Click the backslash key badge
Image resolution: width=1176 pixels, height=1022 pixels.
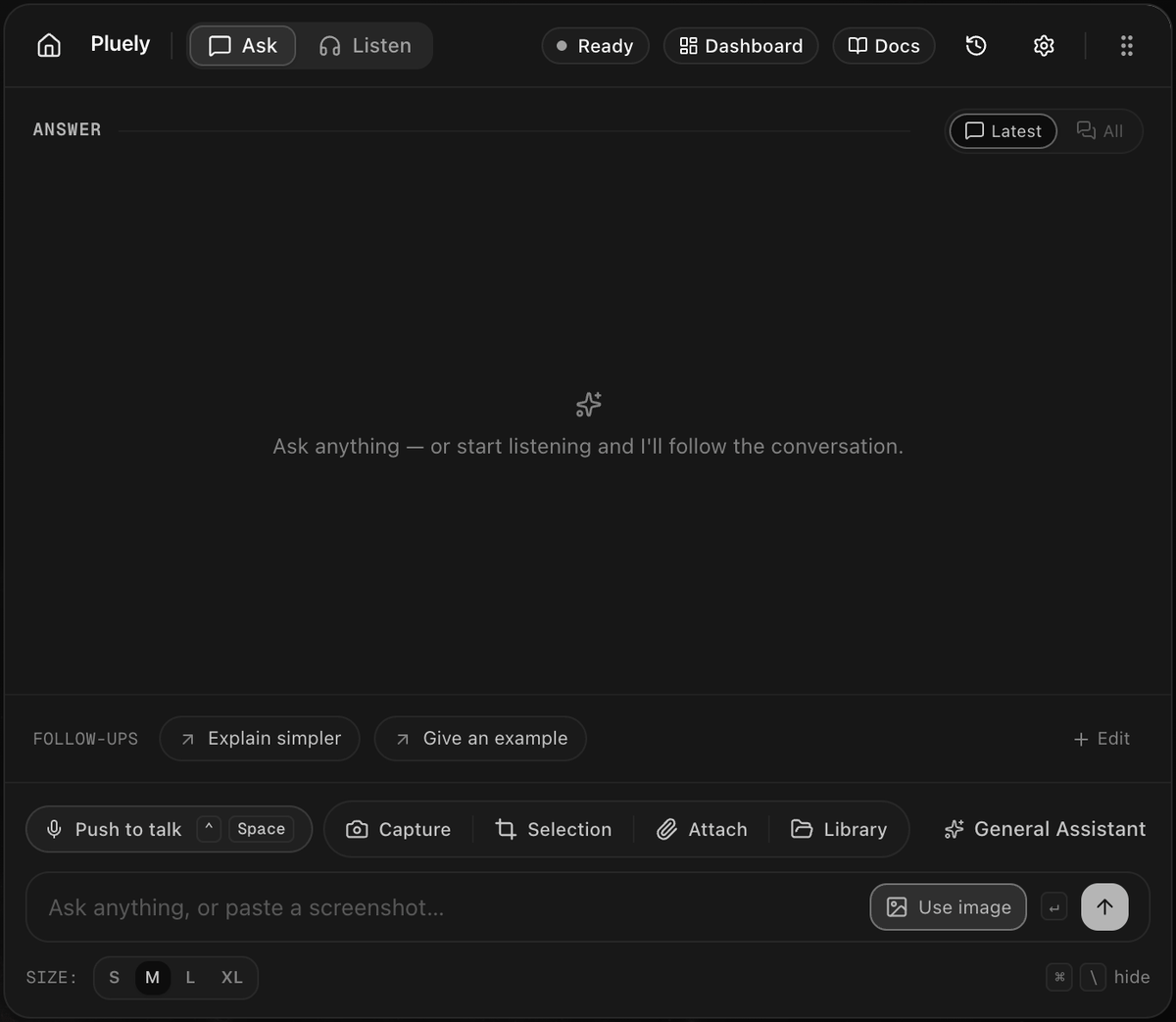pos(1093,977)
